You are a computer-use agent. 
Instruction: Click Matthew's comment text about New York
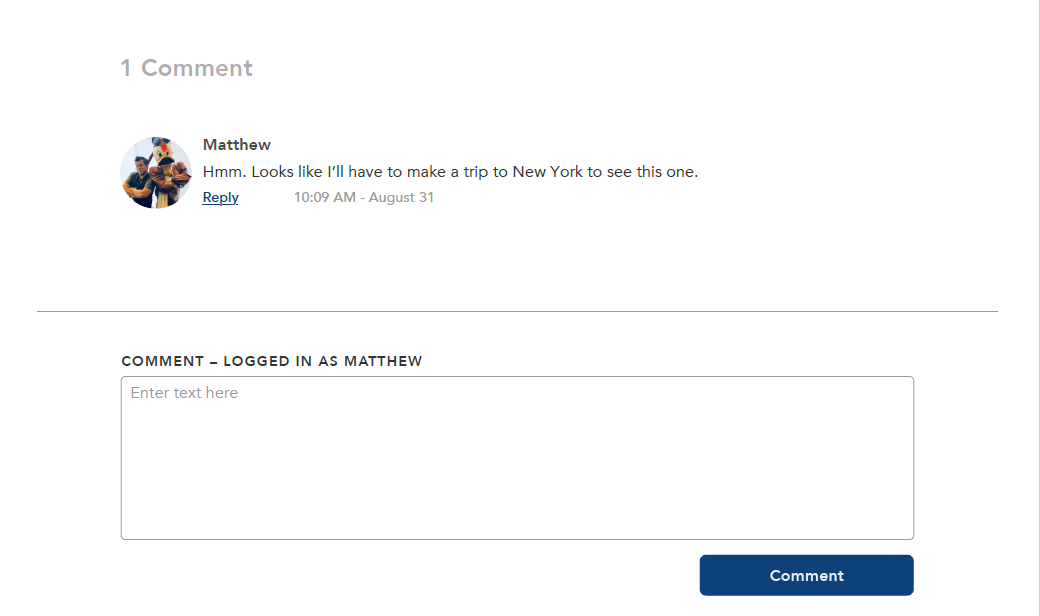point(450,172)
